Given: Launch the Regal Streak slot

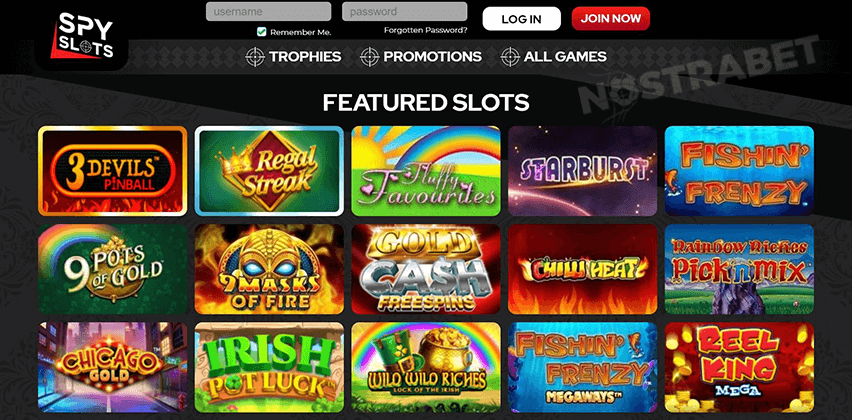Looking at the screenshot, I should (x=269, y=171).
